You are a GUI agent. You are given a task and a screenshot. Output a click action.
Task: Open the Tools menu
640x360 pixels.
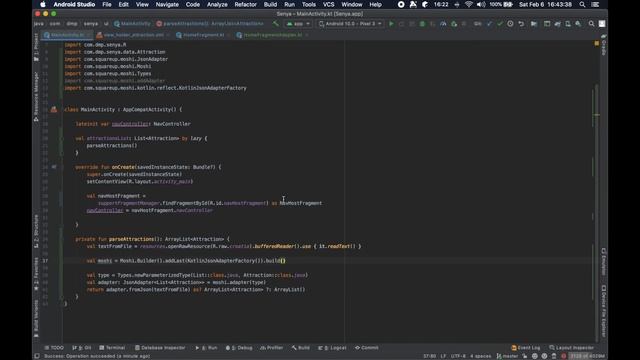309,4
